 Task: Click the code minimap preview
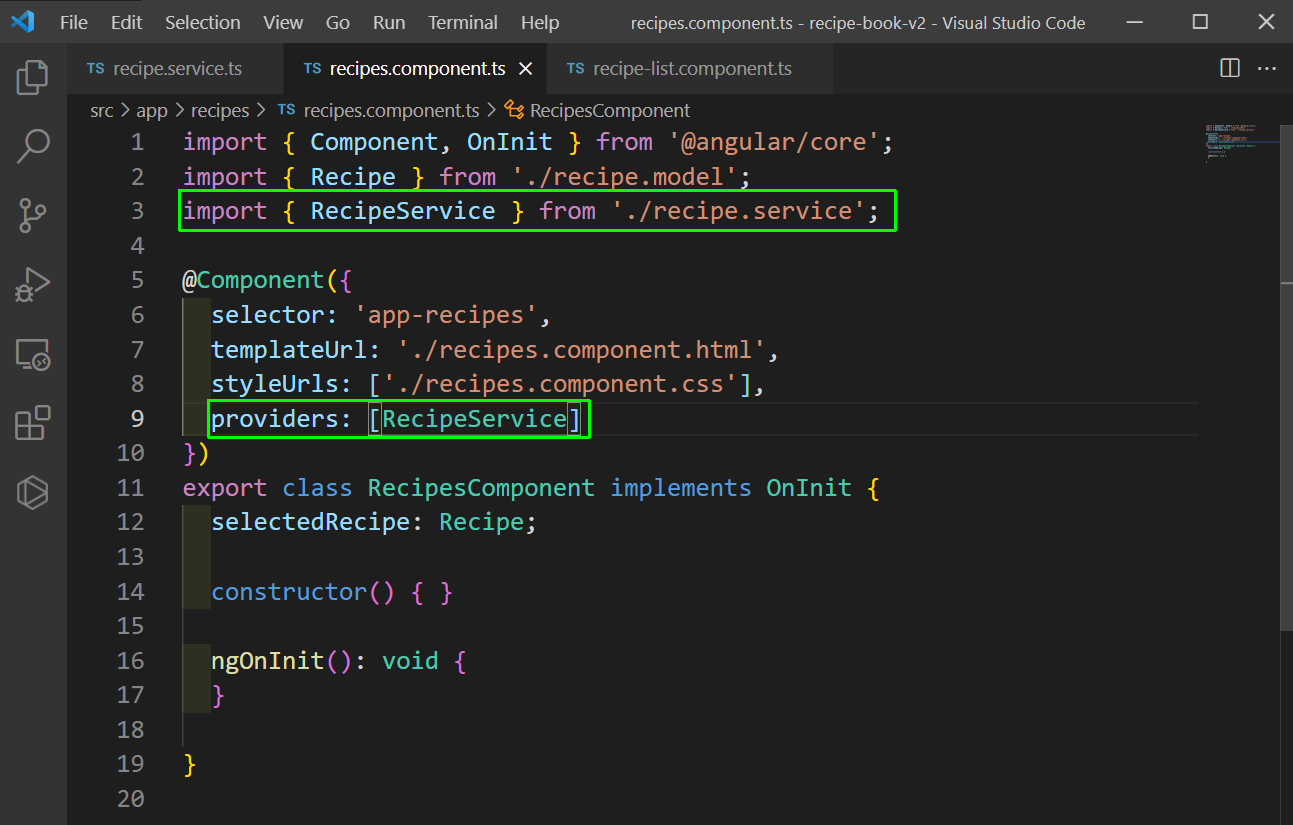tap(1240, 142)
